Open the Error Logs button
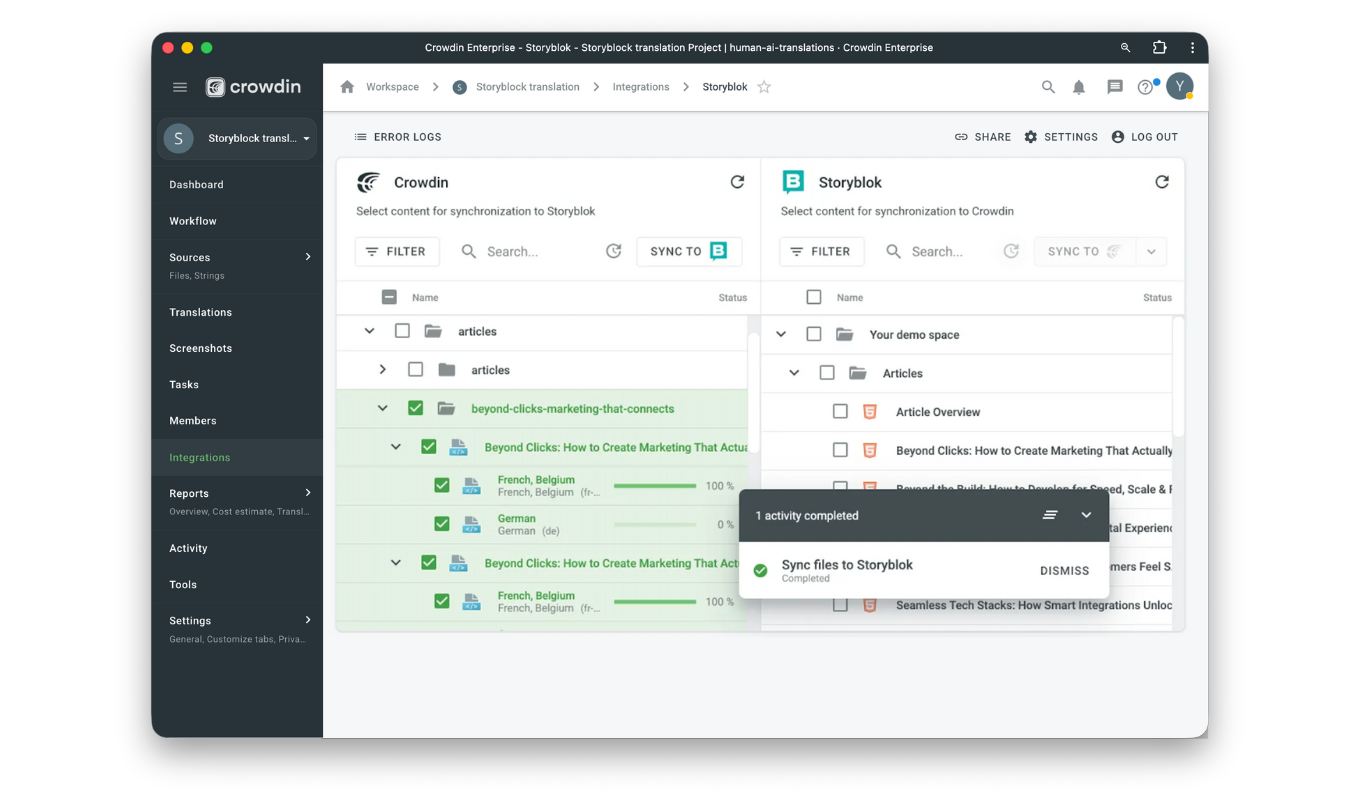 (398, 137)
